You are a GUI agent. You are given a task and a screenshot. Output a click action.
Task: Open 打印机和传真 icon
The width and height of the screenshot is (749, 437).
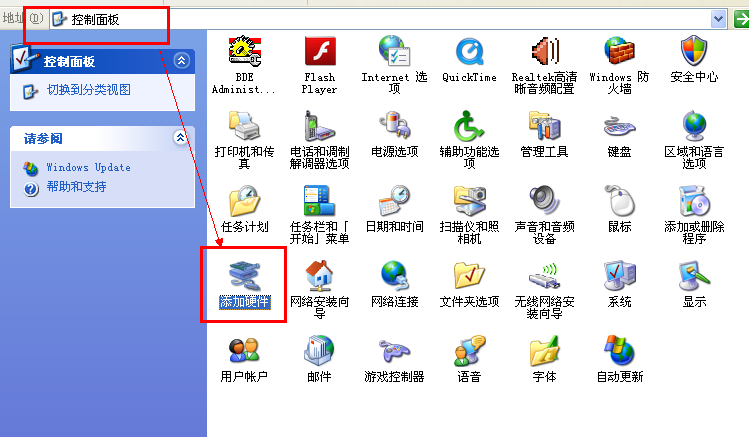pos(244,126)
